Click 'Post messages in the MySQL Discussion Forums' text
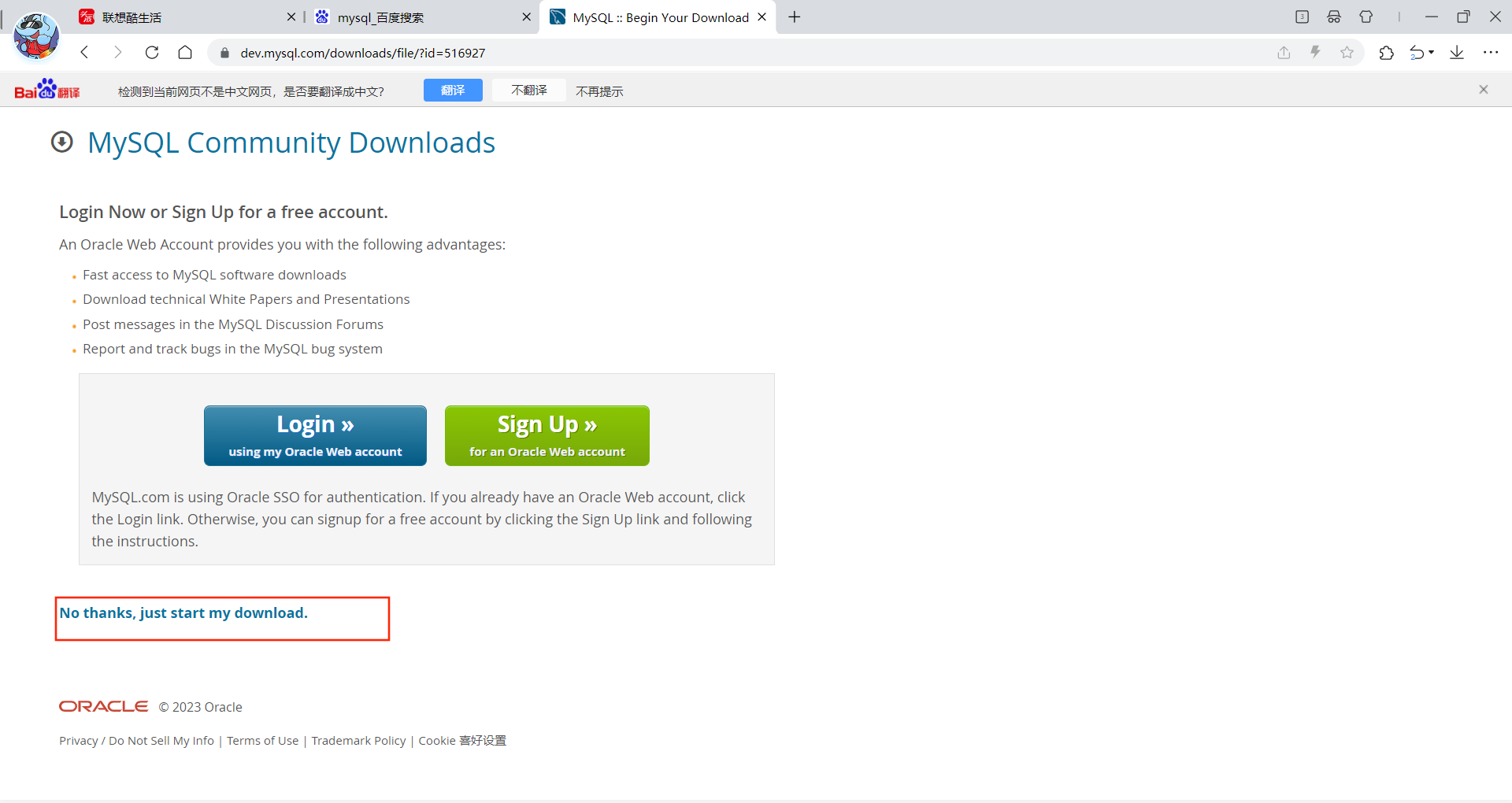 click(233, 324)
